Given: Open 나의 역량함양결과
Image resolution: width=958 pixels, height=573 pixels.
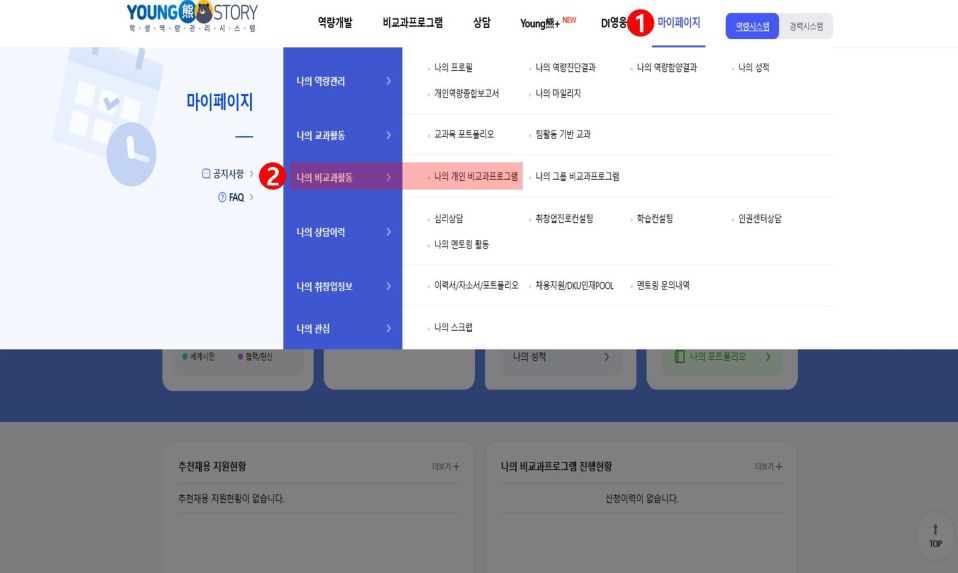Looking at the screenshot, I should 667,68.
